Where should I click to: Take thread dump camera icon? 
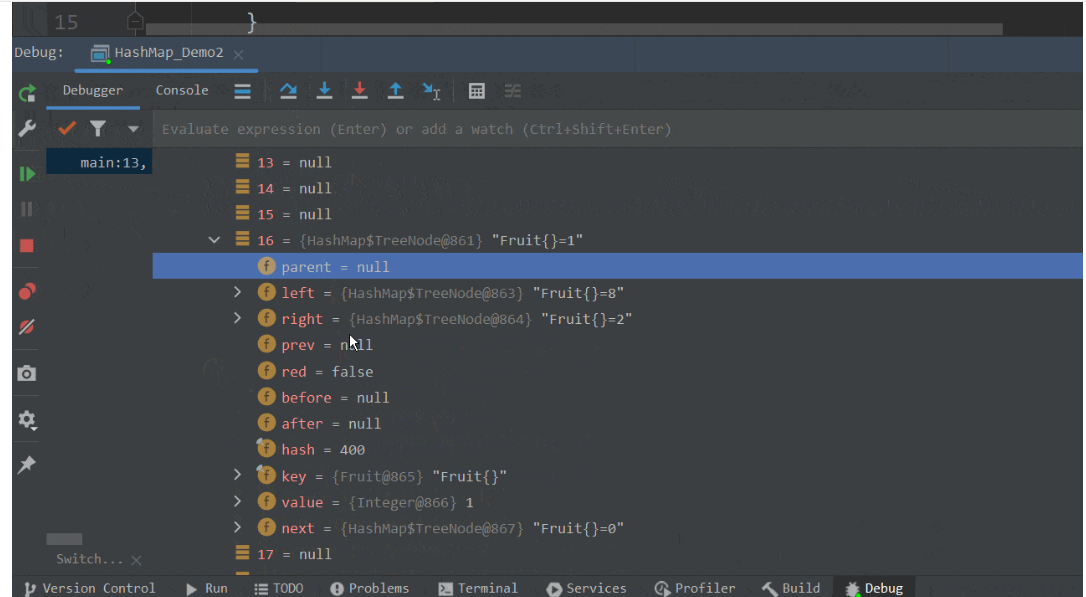pyautogui.click(x=27, y=373)
